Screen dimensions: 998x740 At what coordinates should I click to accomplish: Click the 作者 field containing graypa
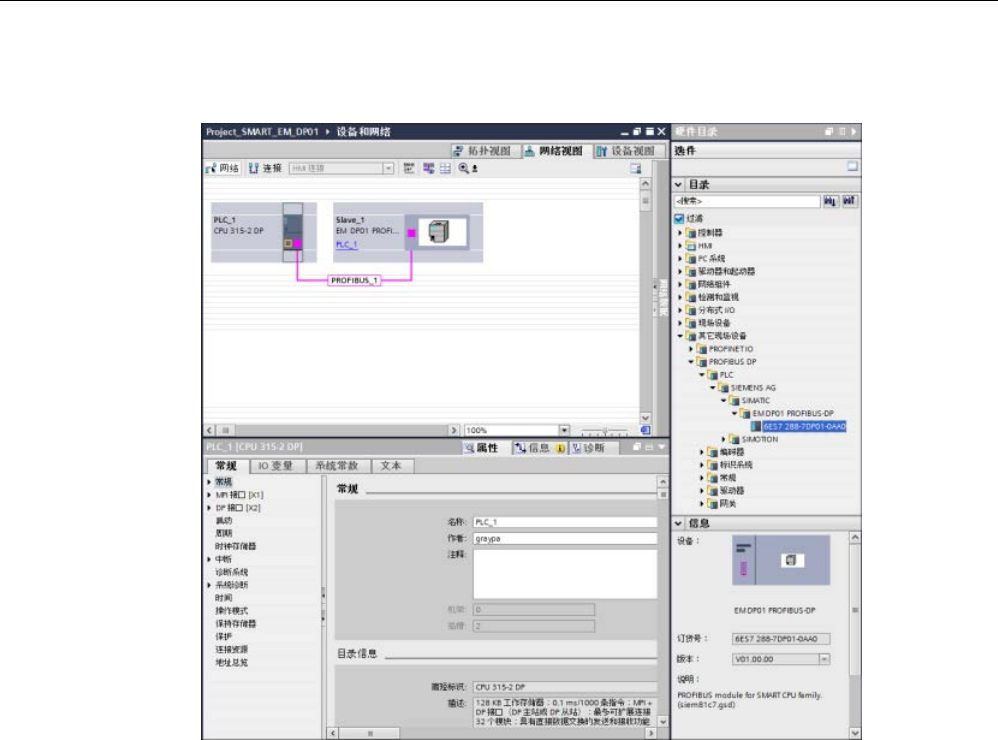pyautogui.click(x=565, y=538)
